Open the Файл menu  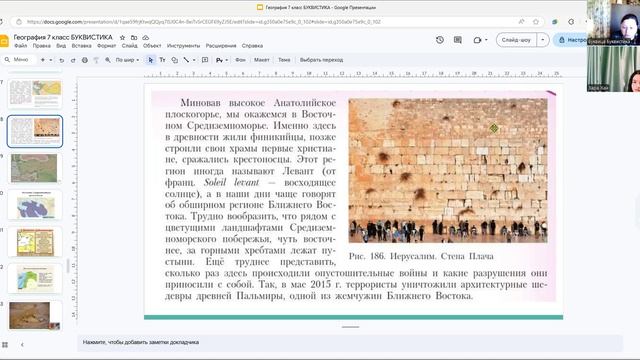tap(20, 46)
